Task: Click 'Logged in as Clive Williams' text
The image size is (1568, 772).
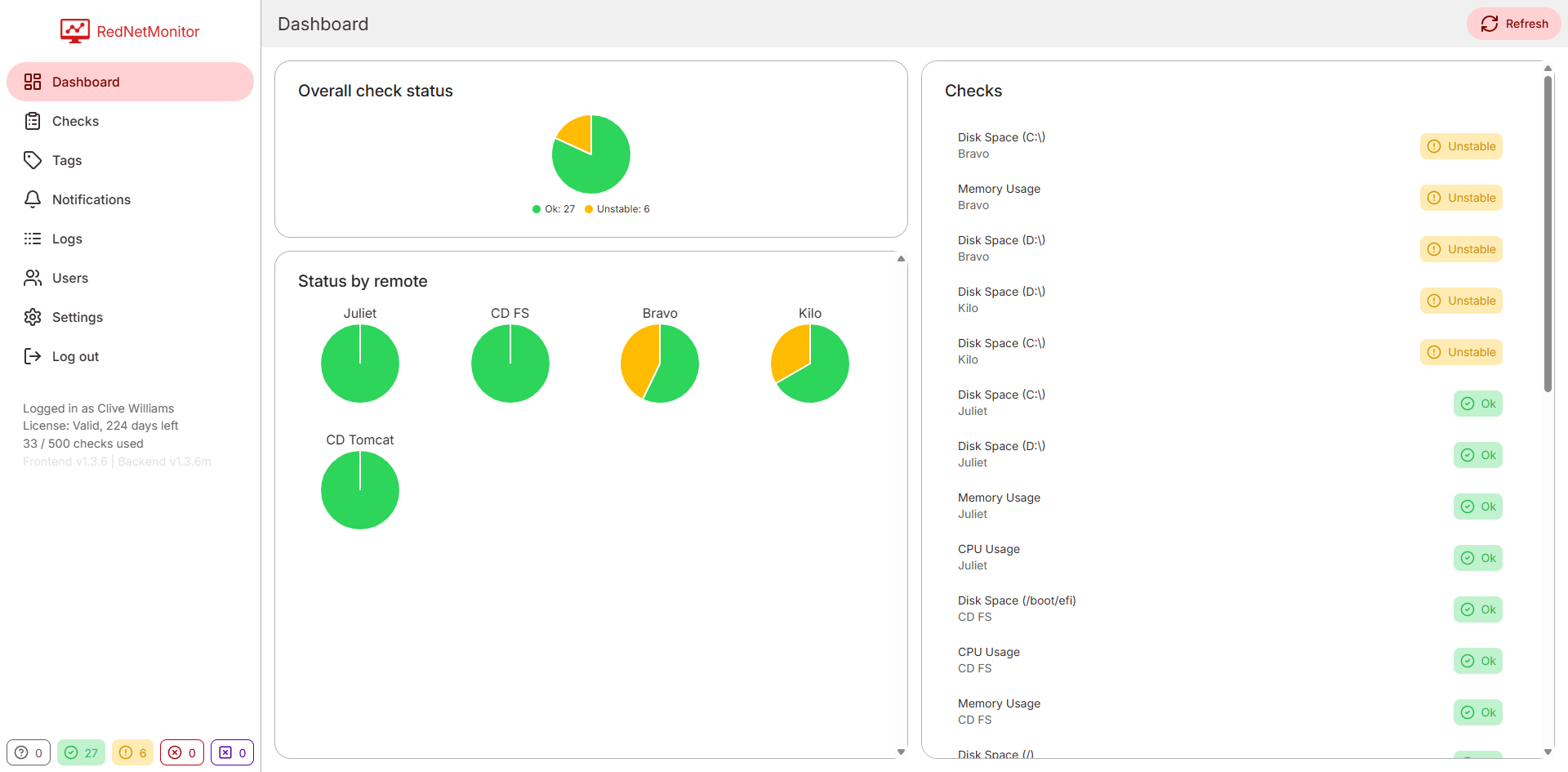Action: coord(98,408)
